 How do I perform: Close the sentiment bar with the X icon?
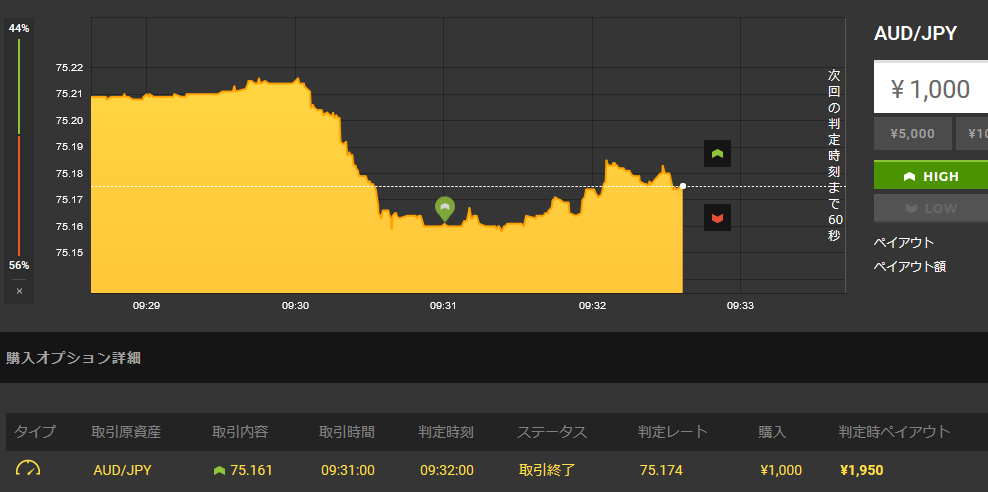19,291
